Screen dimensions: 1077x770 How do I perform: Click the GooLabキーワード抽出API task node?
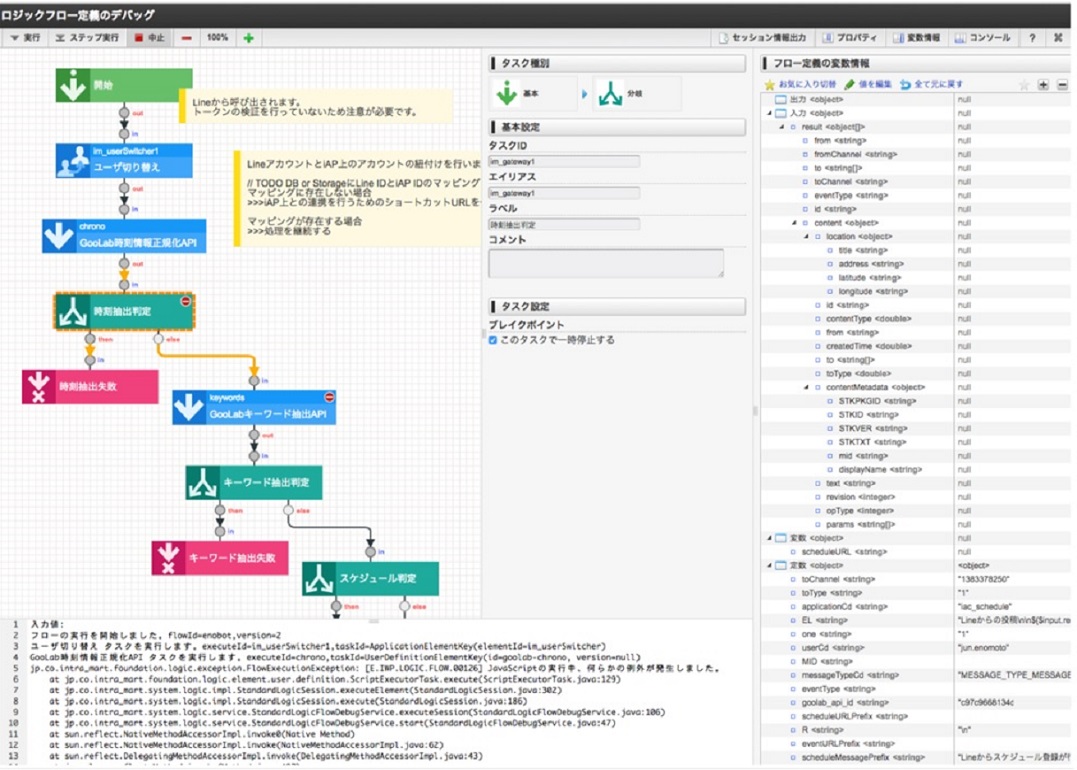click(253, 407)
